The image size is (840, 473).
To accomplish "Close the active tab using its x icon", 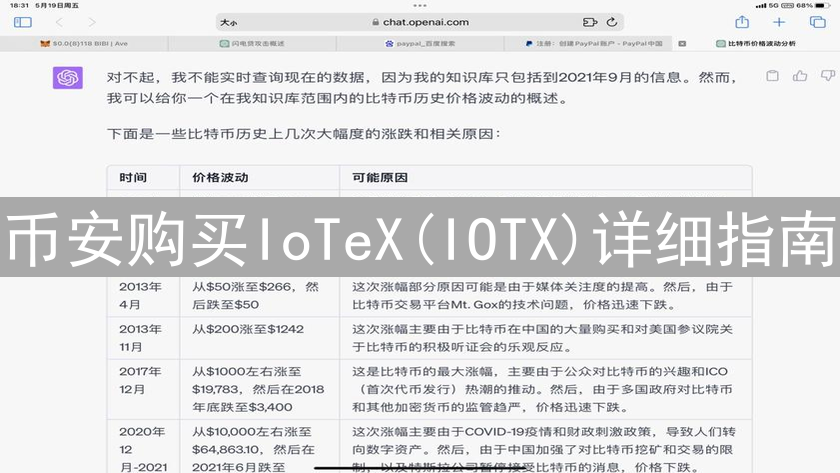I will [682, 44].
